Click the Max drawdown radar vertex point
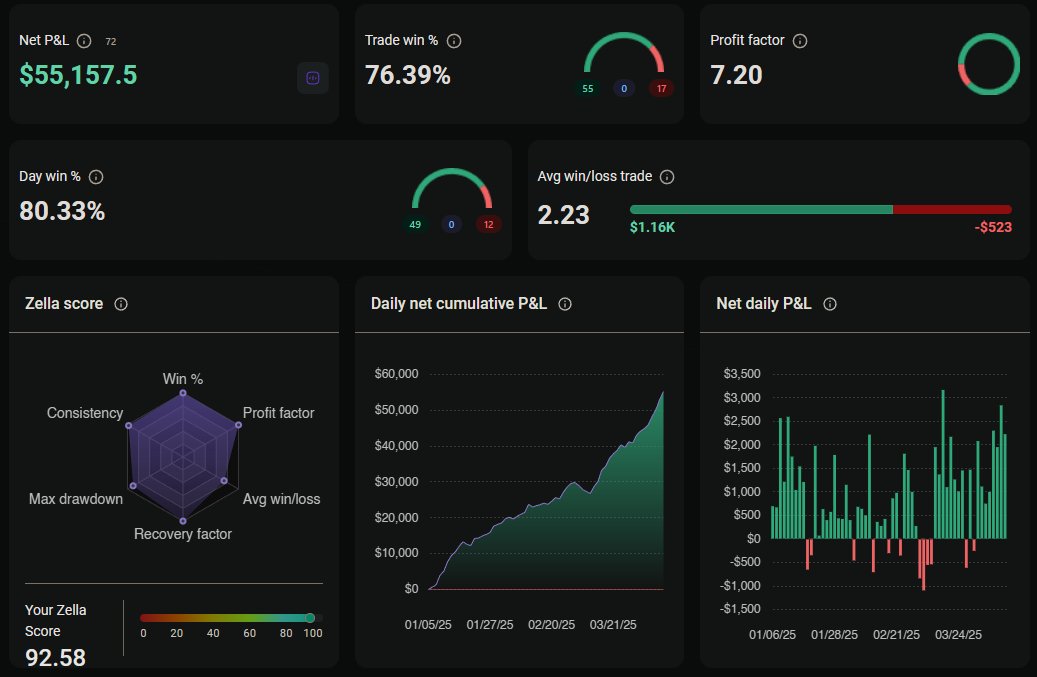Screen dimensions: 1037x677 134,486
